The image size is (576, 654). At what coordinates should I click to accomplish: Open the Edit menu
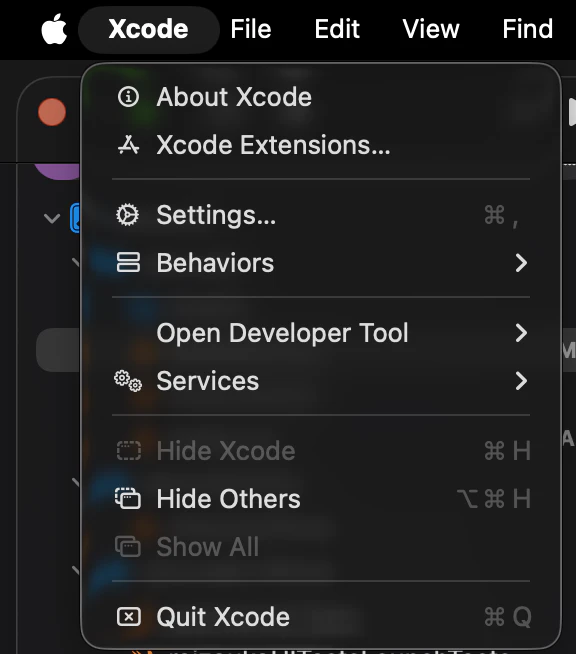point(337,29)
